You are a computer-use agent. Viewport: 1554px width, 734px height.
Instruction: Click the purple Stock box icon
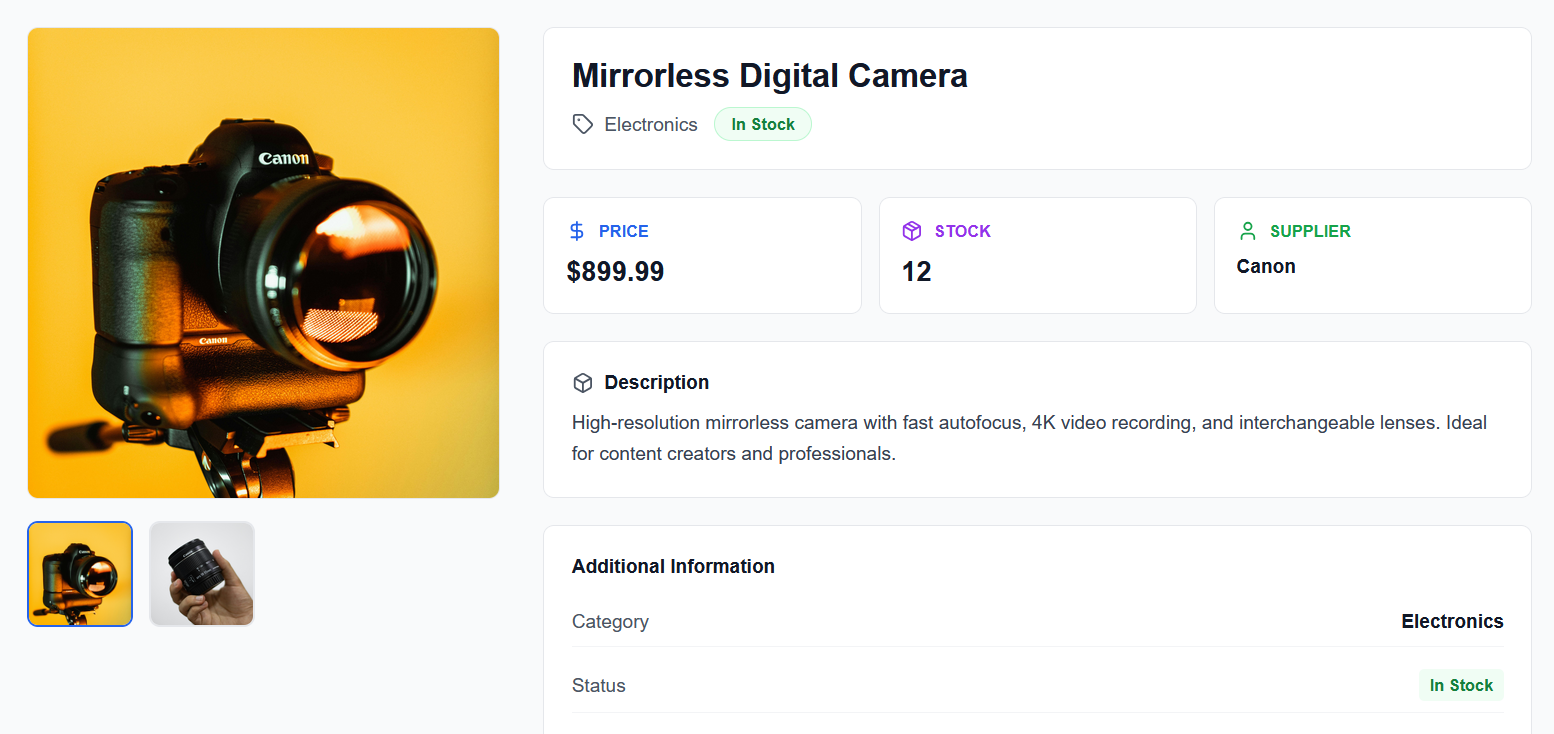pos(911,231)
